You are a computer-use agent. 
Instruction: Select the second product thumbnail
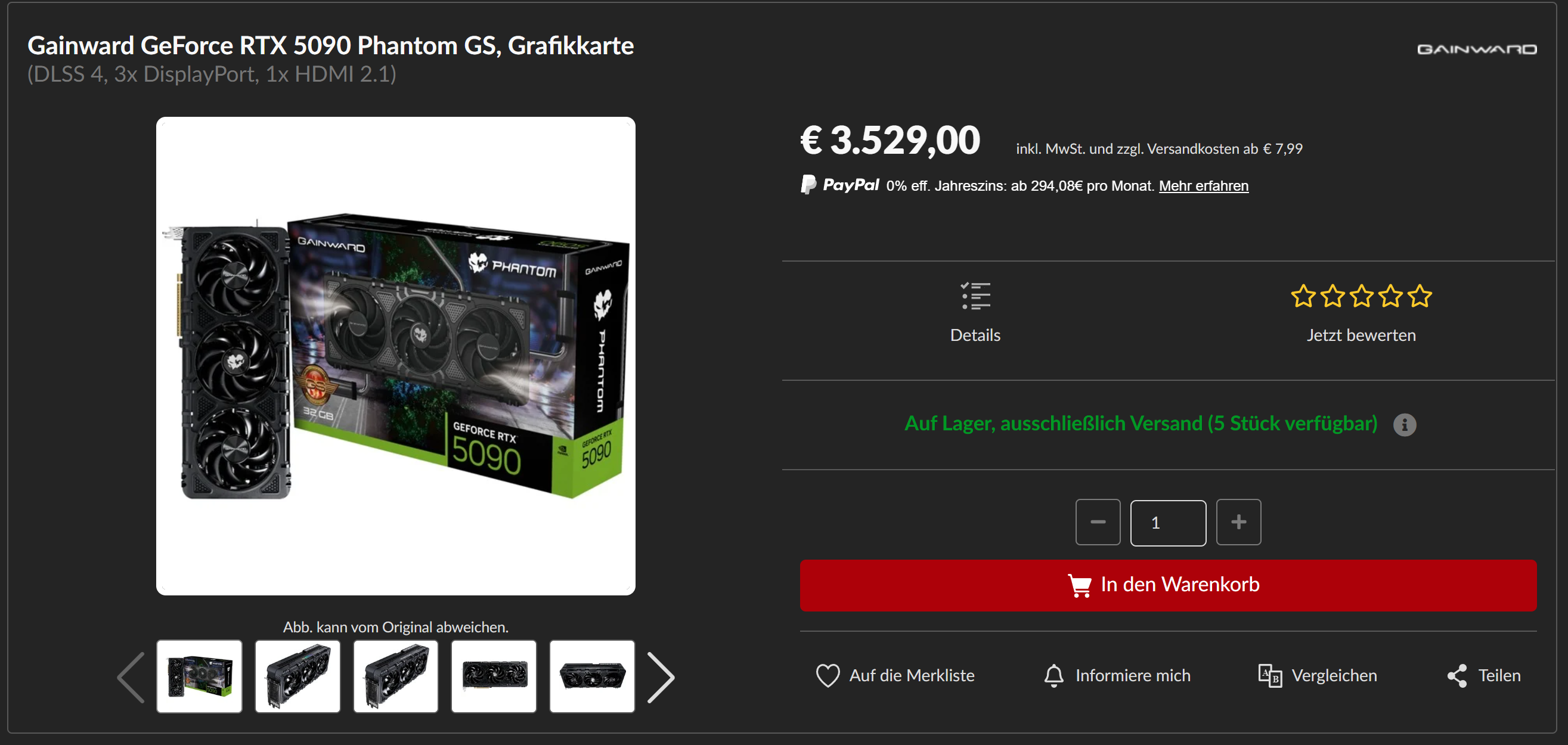coord(297,676)
